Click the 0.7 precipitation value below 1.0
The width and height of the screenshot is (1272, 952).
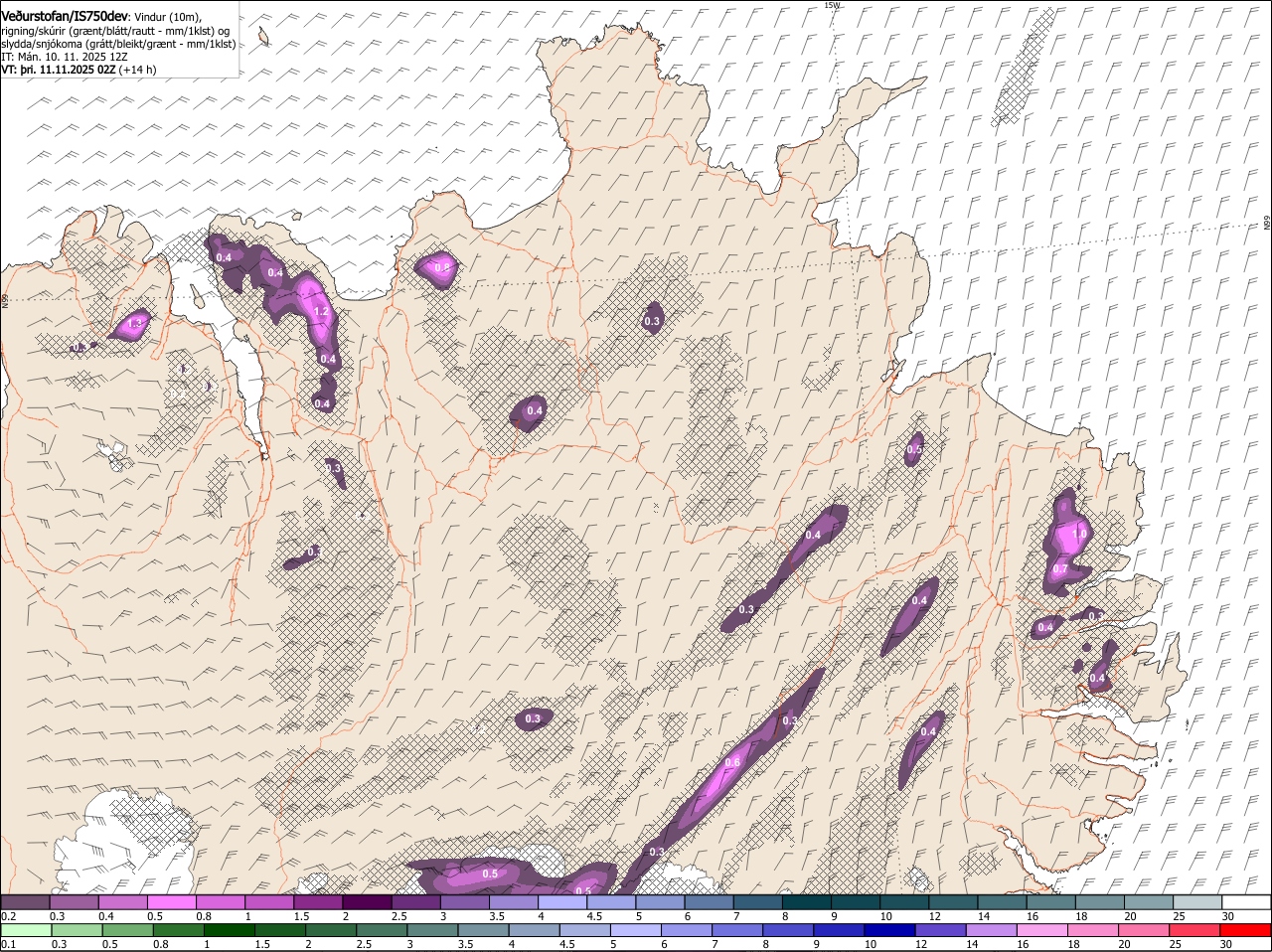pos(1060,569)
